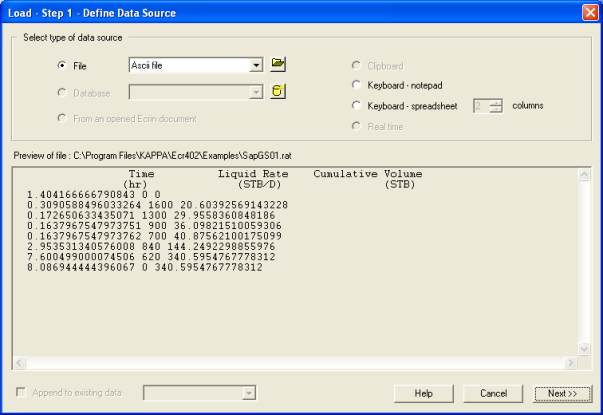Select the Keyboard - spreadsheet radio button
The height and width of the screenshot is (415, 603).
click(356, 105)
